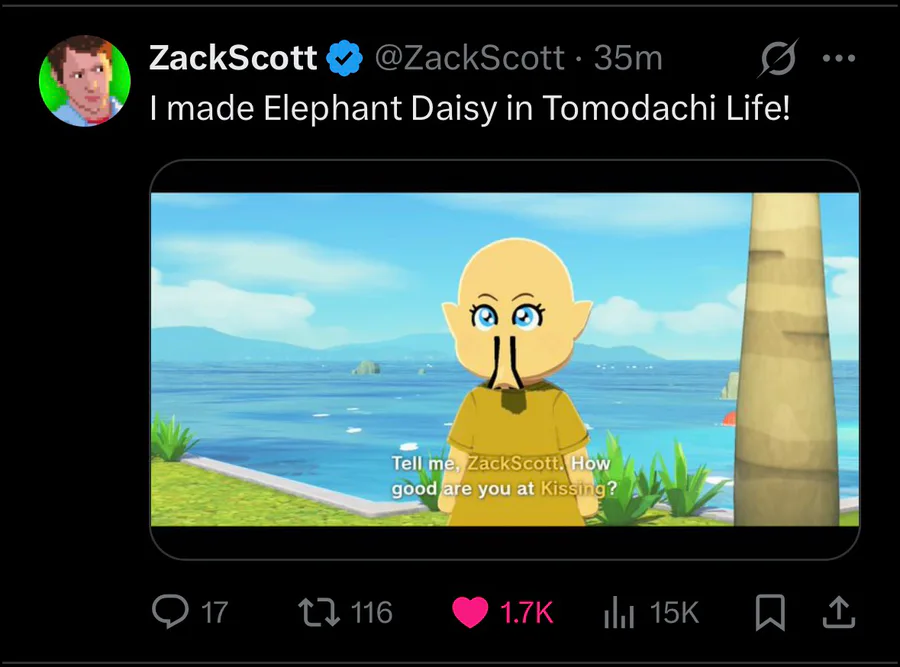Open Grok explain icon on the tweet

pyautogui.click(x=777, y=60)
